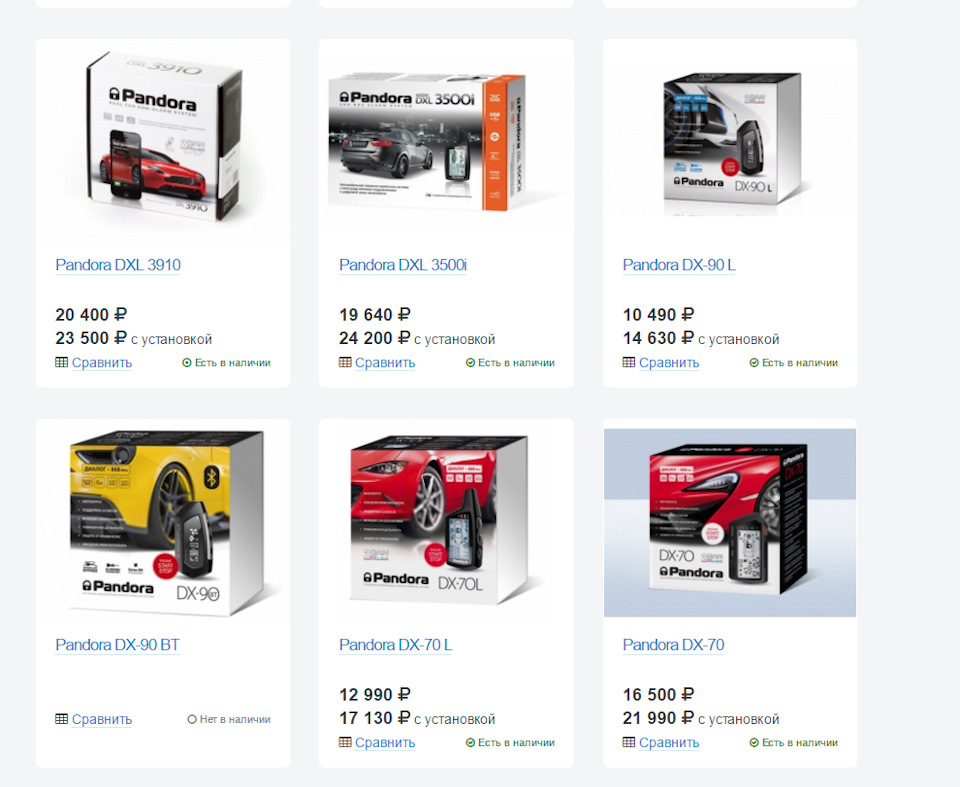Click compare table icon for Pandora DXL 3910
Viewport: 960px width, 787px height.
click(x=61, y=363)
